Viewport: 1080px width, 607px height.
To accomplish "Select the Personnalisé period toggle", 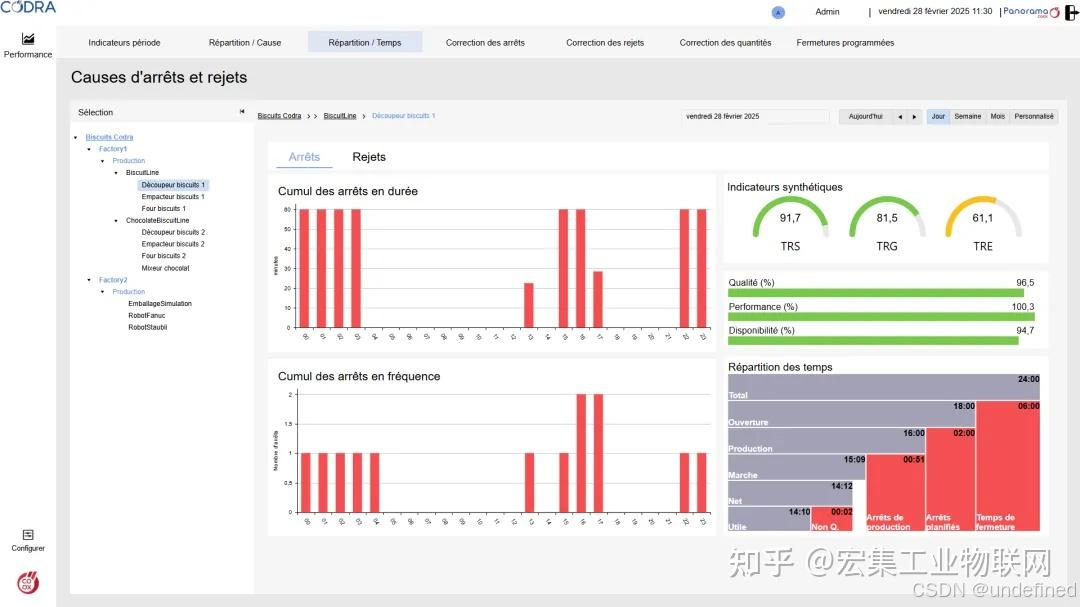I will (1033, 116).
